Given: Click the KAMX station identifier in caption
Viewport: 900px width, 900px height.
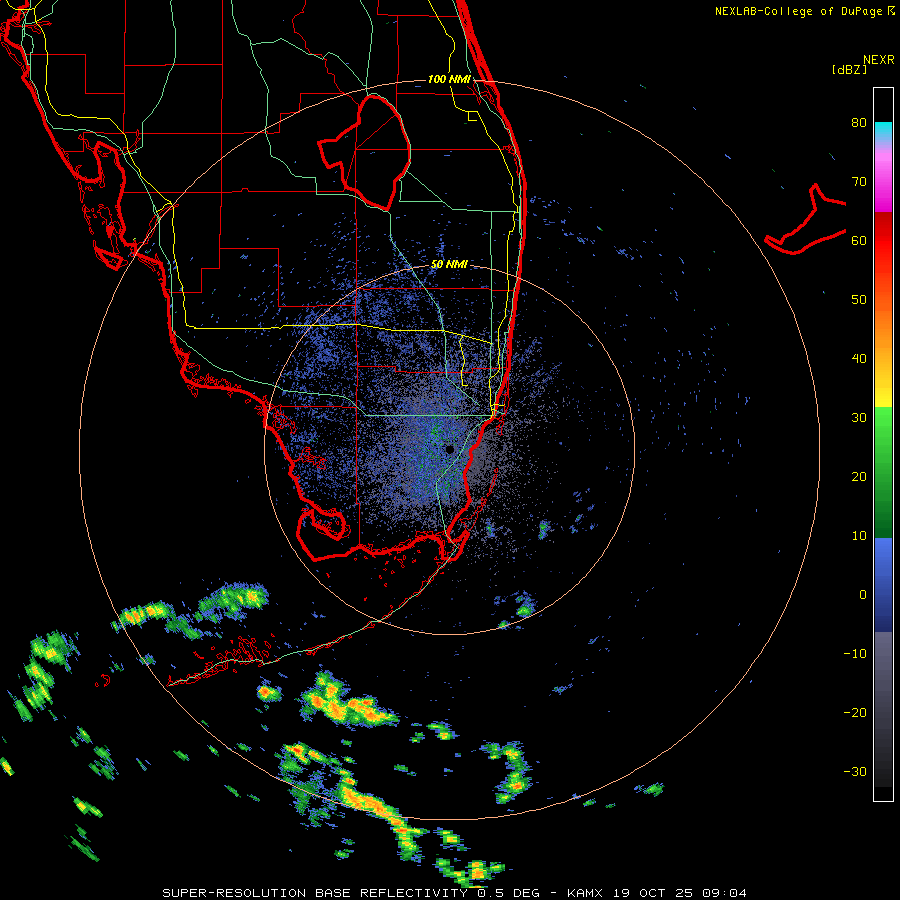Looking at the screenshot, I should pos(584,893).
